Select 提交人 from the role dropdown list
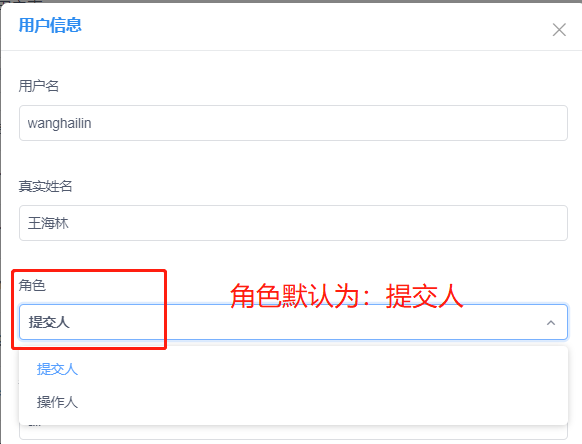 pos(57,369)
